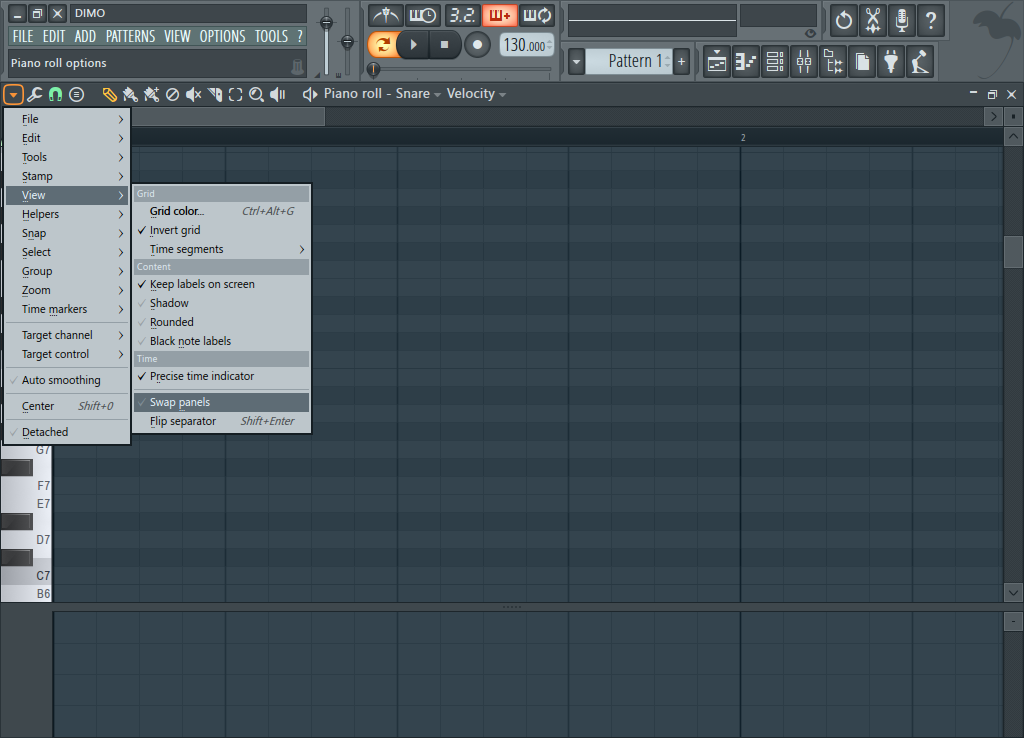Switch pattern/song mode toggle
The image size is (1024, 738).
tap(382, 44)
